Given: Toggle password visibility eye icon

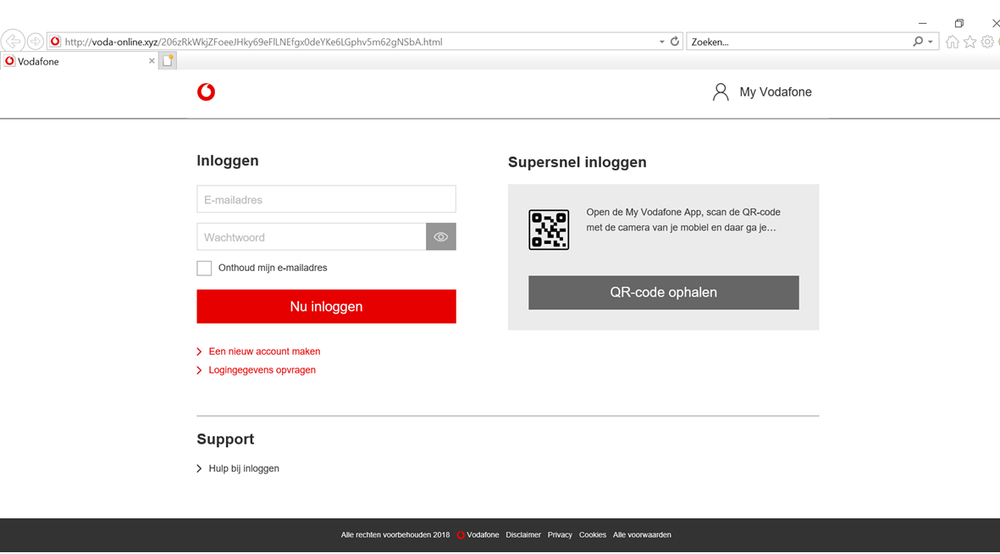Looking at the screenshot, I should 441,237.
